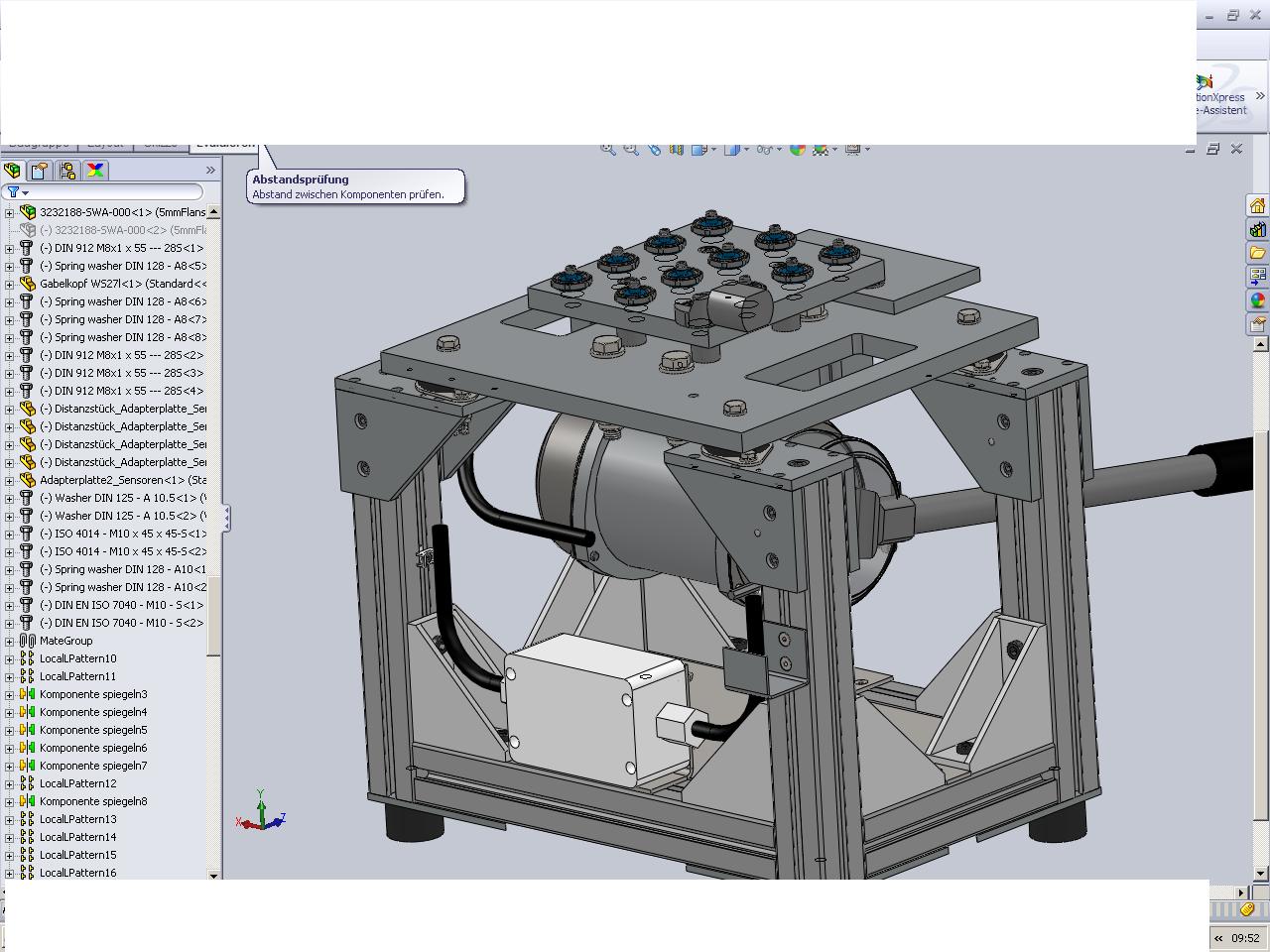Viewport: 1270px width, 952px height.
Task: Open the Design Library task pane icon
Action: point(1257,230)
